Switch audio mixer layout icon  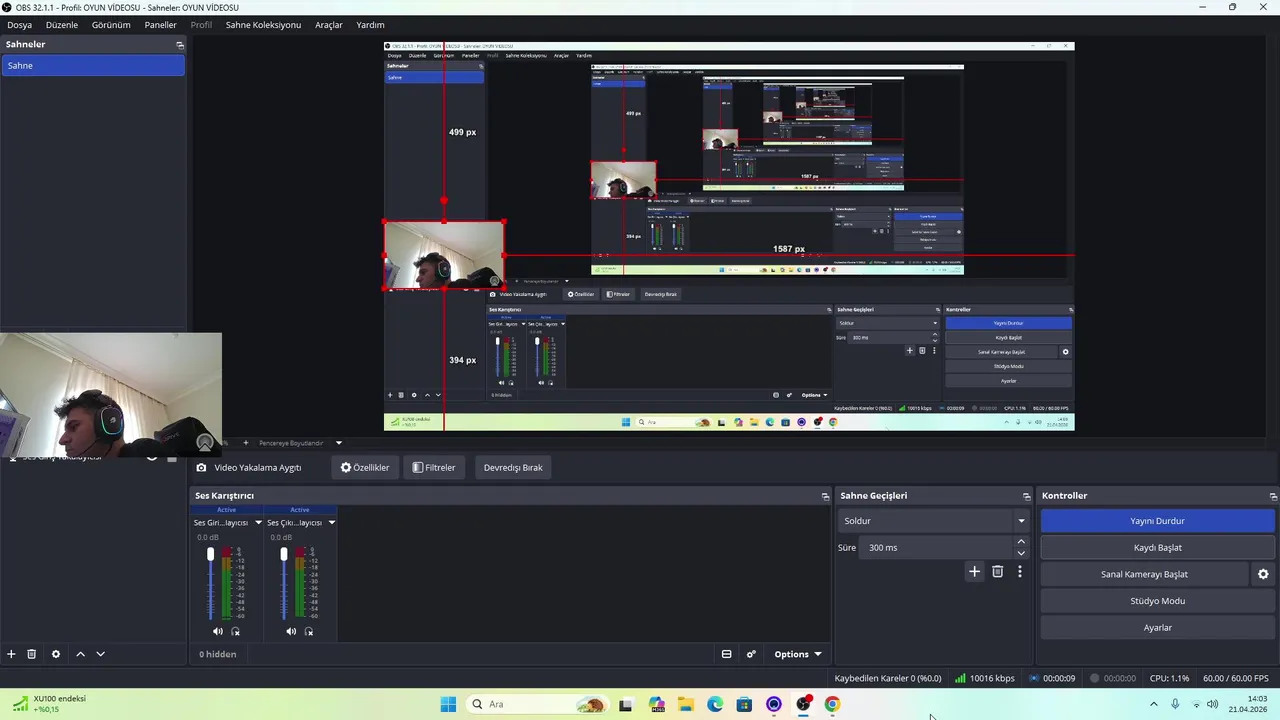coord(727,654)
